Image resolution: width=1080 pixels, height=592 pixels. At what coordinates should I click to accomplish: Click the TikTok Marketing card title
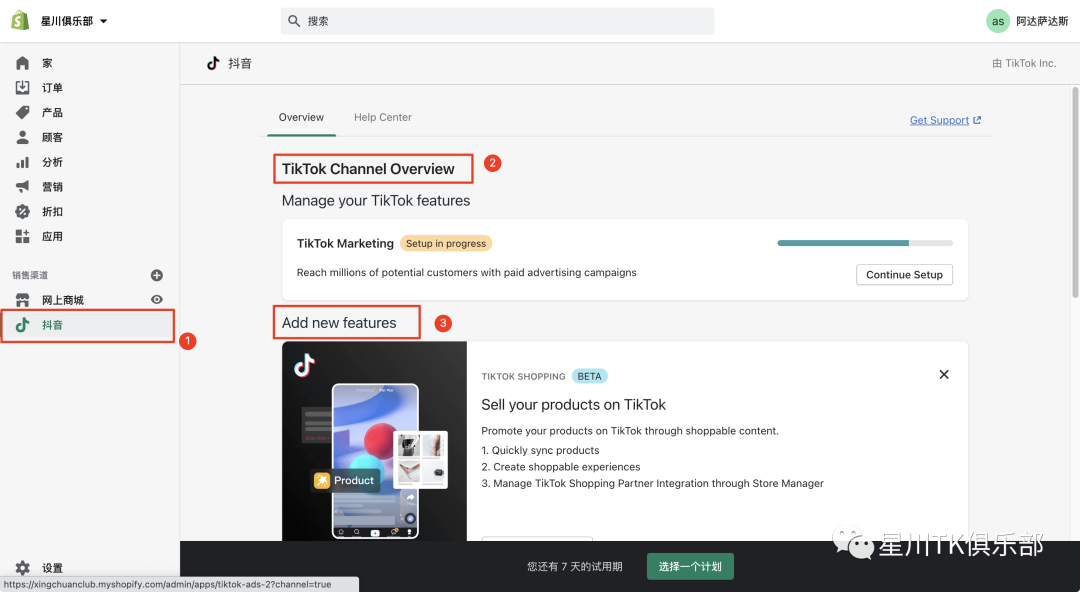click(345, 243)
